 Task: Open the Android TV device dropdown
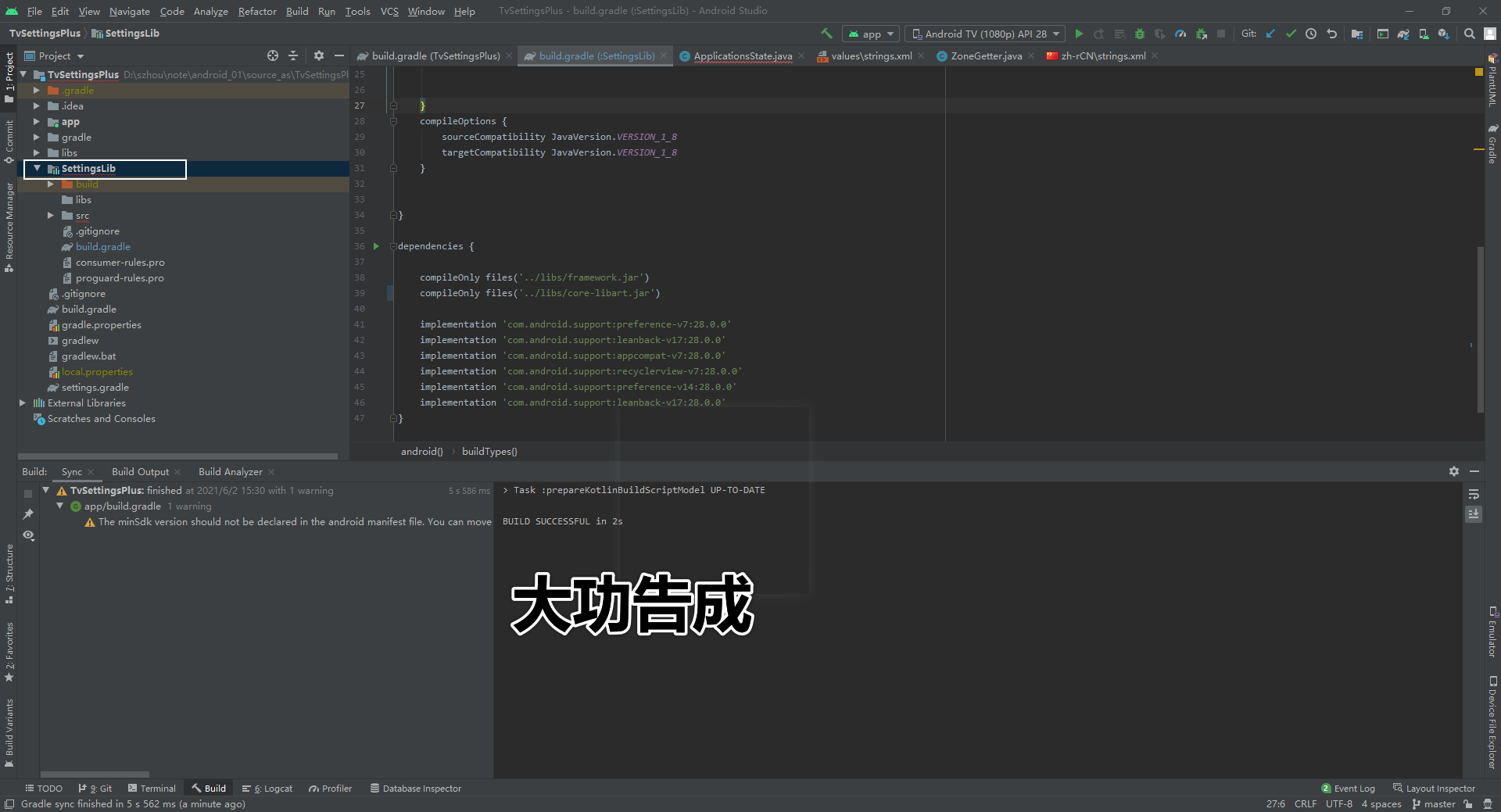coord(985,34)
